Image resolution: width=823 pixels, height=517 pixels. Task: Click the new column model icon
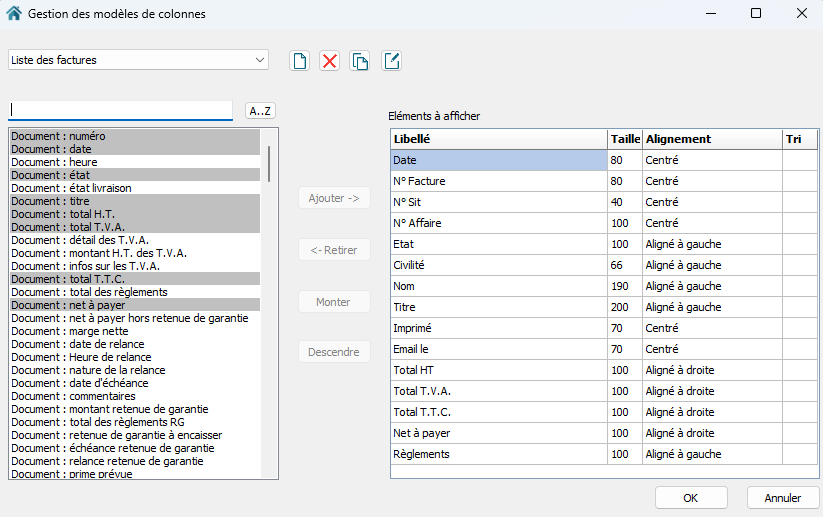pos(299,61)
